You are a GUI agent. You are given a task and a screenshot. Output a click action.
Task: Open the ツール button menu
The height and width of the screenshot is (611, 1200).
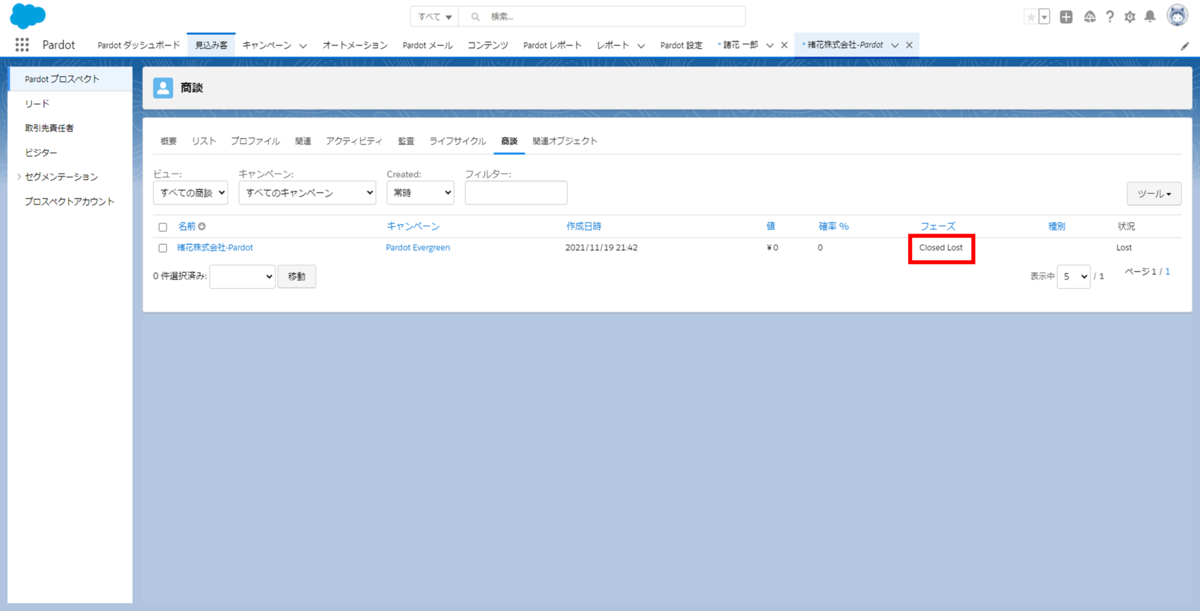pyautogui.click(x=1154, y=192)
